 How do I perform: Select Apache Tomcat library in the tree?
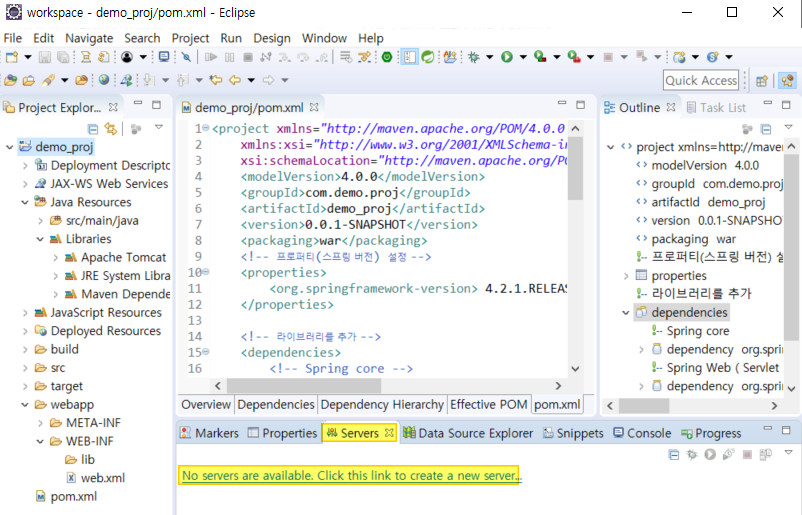[116, 257]
